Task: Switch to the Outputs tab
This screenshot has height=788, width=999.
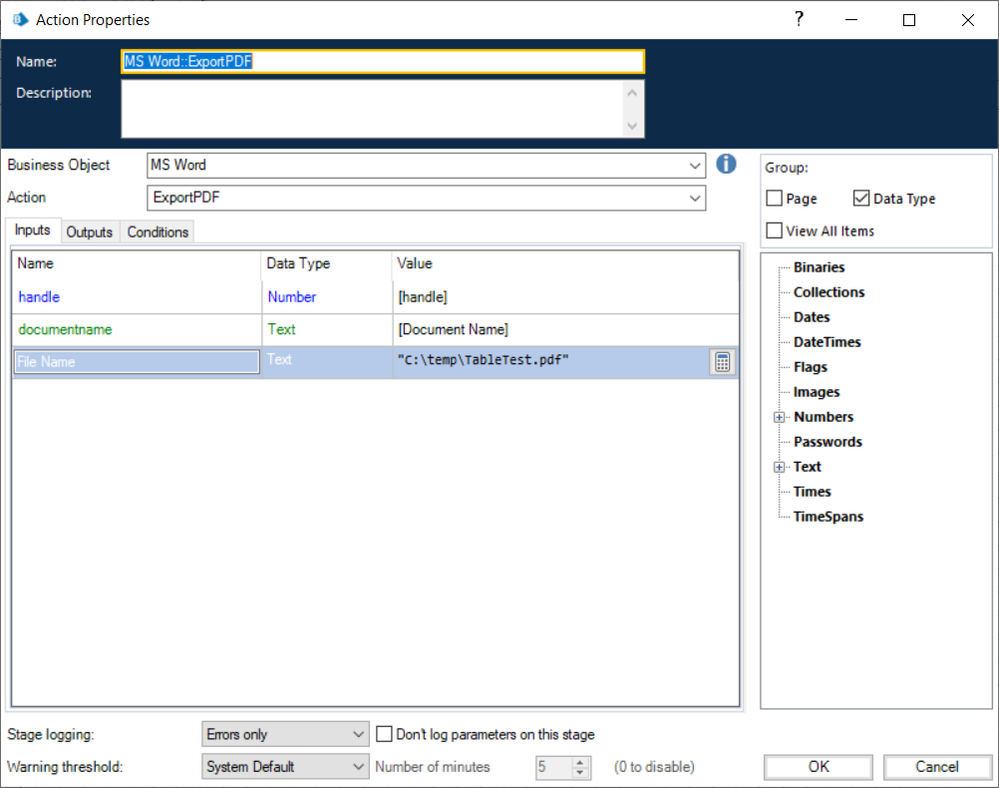Action: [89, 232]
